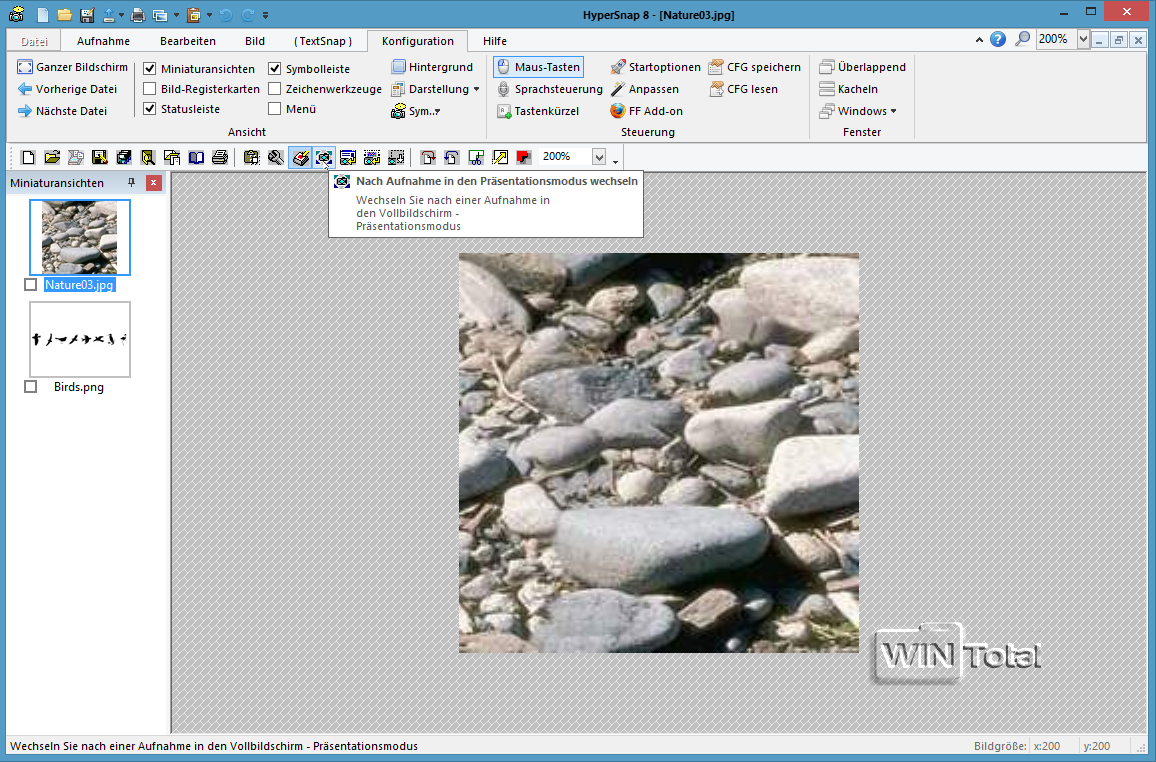Screen dimensions: 1156x762
Task: Uncheck the Miniaturansichten checkbox
Action: [150, 69]
